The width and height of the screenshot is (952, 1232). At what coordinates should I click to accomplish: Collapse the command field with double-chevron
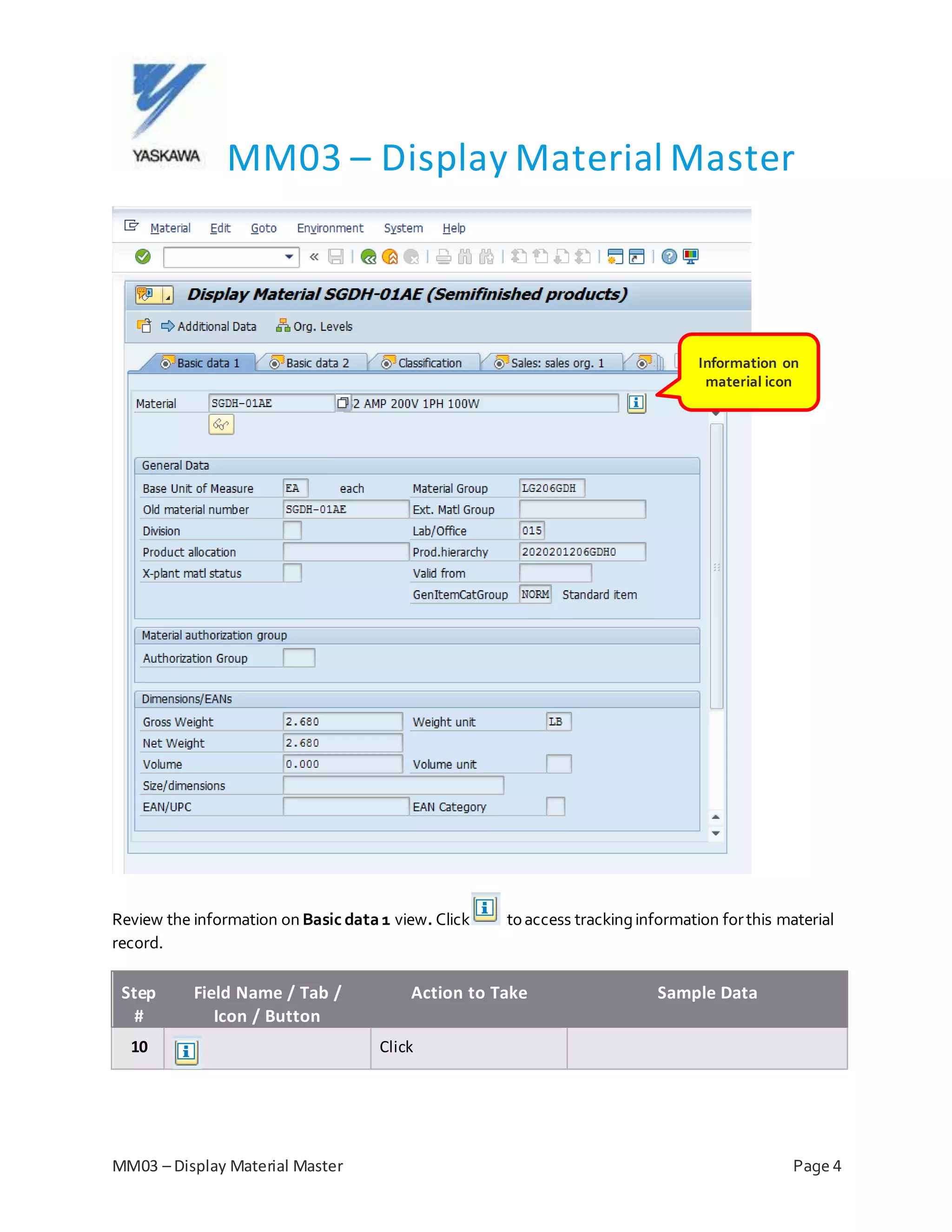coord(314,257)
